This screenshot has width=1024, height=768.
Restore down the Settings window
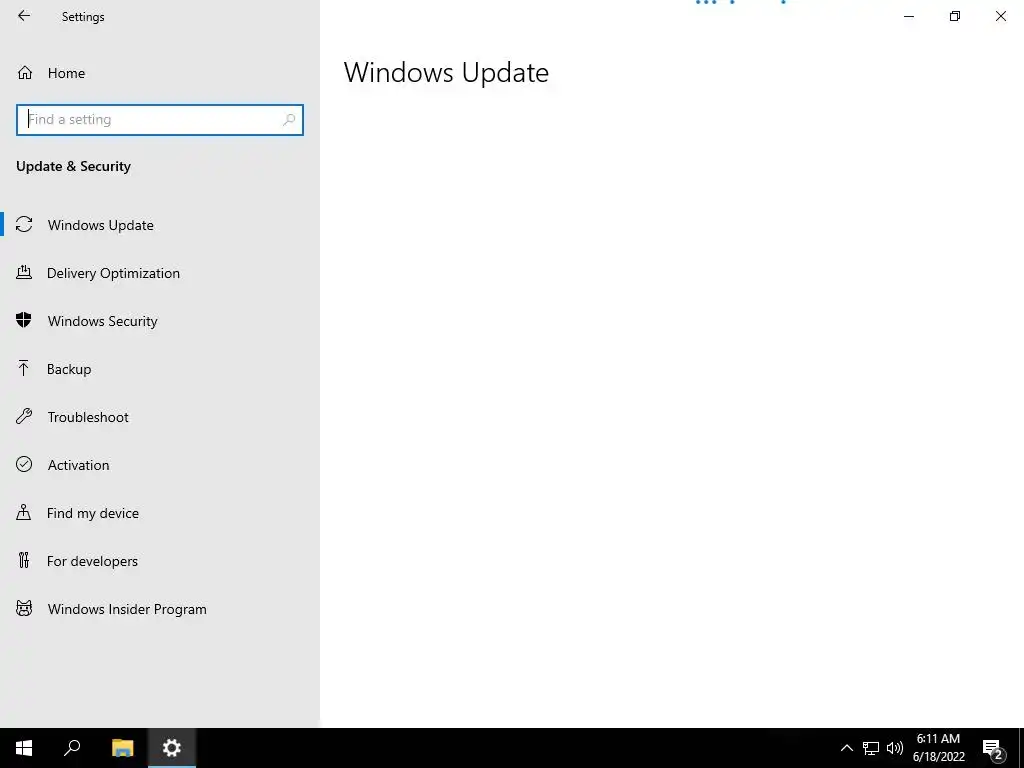click(955, 16)
